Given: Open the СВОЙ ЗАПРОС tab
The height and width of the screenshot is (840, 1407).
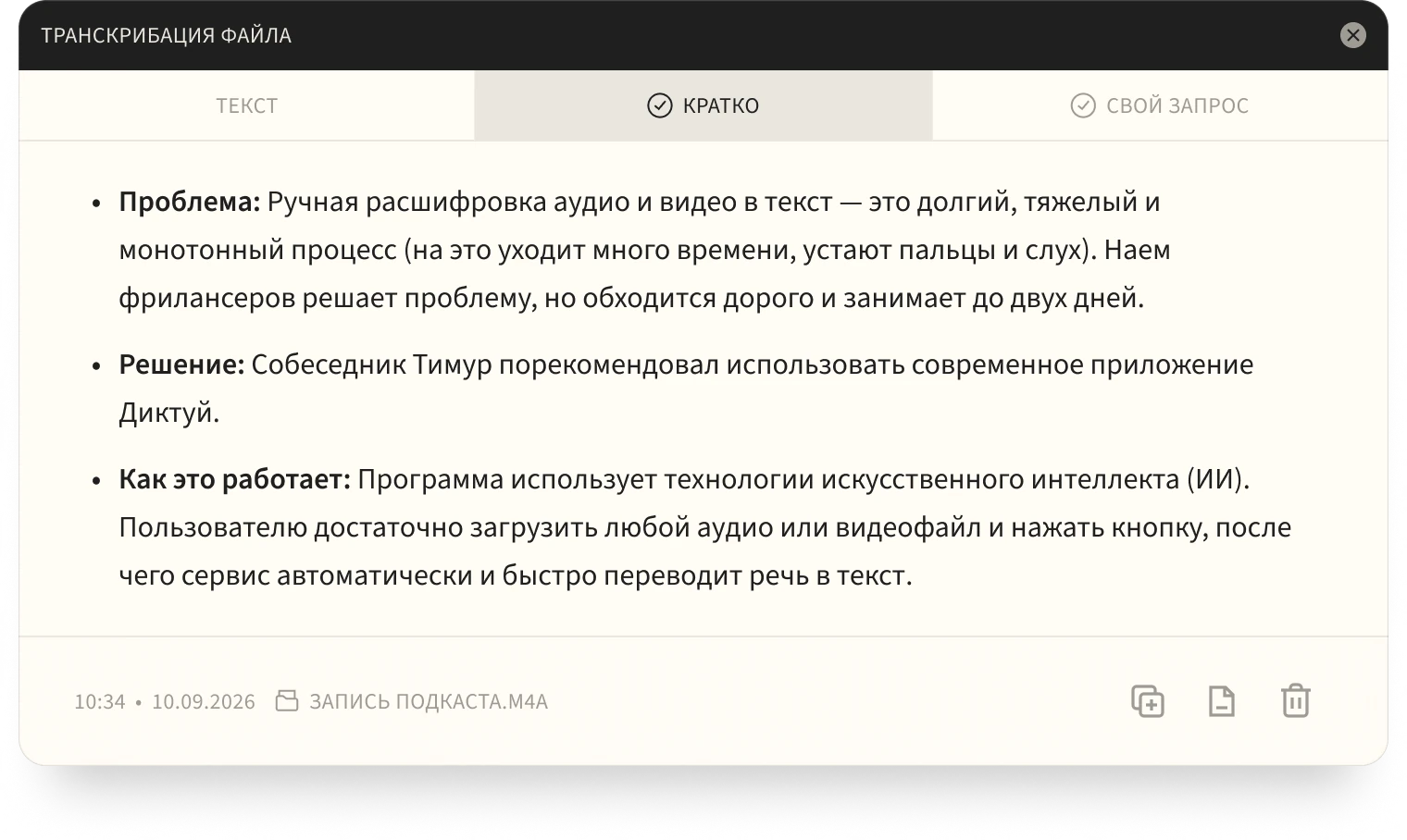Looking at the screenshot, I should click(x=1160, y=105).
